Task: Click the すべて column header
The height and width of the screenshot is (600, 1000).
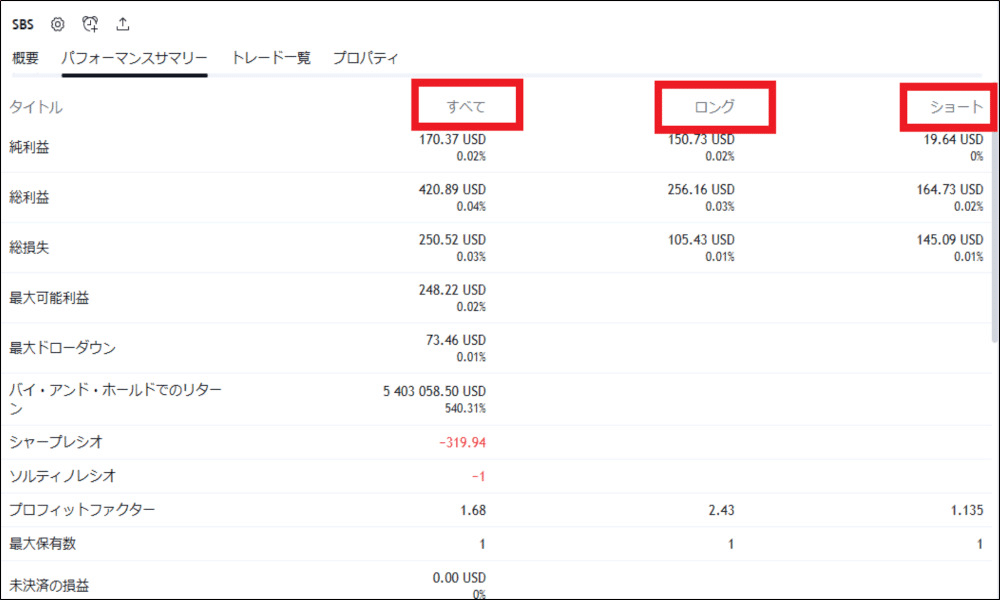Action: coord(466,107)
